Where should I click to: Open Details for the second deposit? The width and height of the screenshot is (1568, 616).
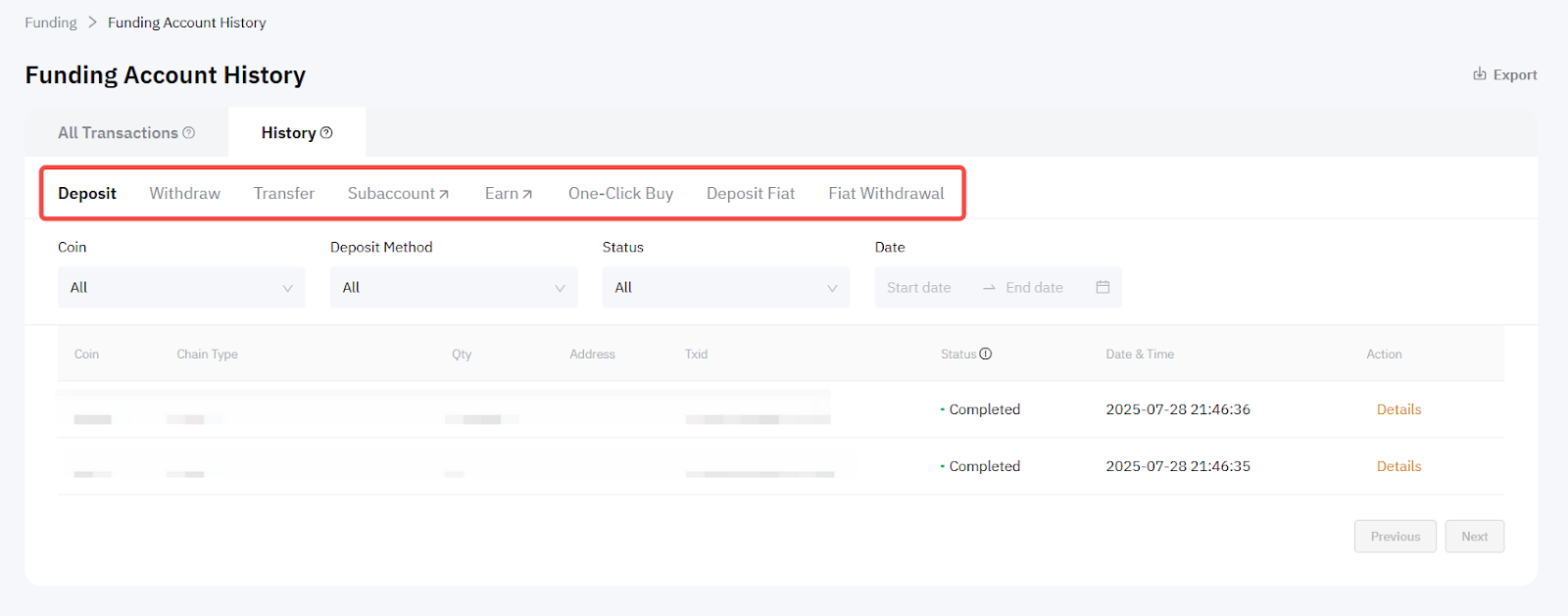click(1398, 466)
